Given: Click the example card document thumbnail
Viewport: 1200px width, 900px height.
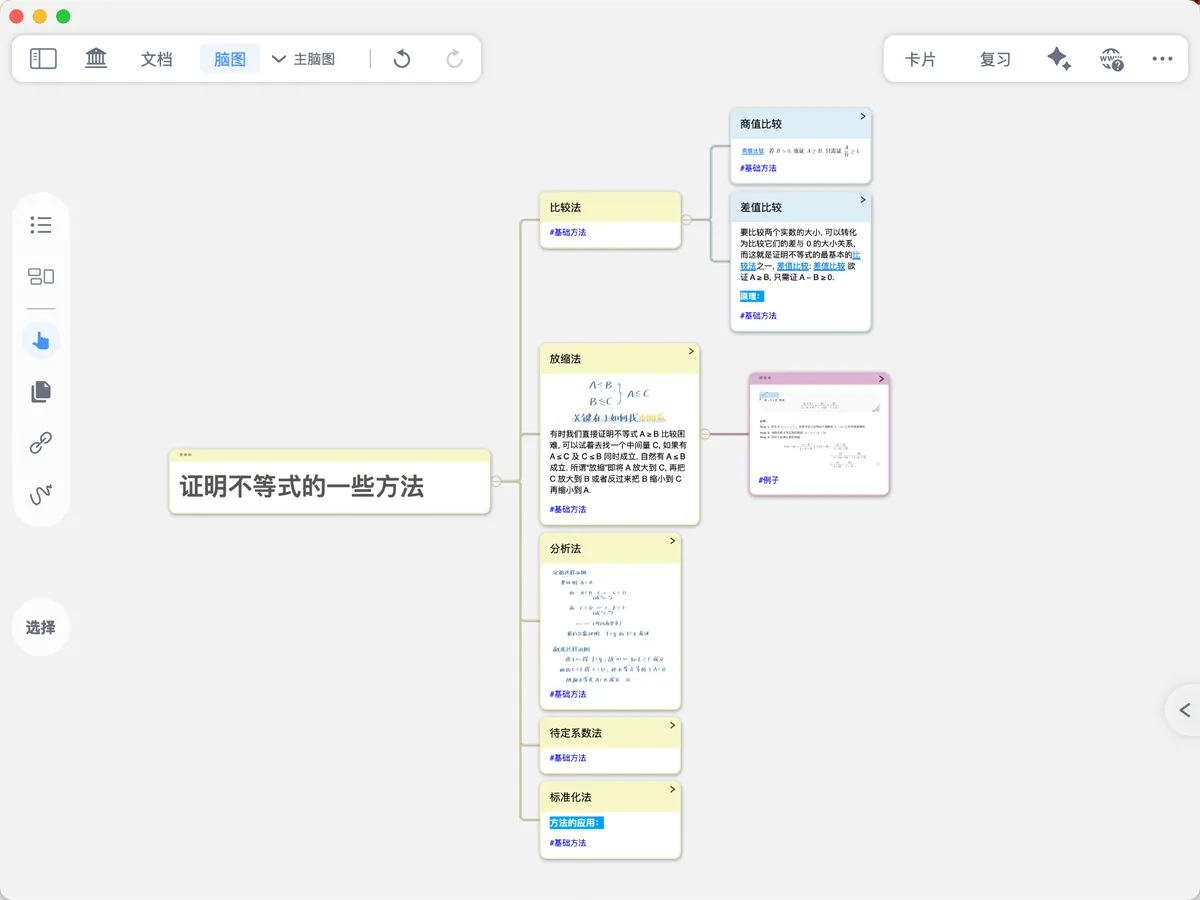Looking at the screenshot, I should tap(819, 430).
